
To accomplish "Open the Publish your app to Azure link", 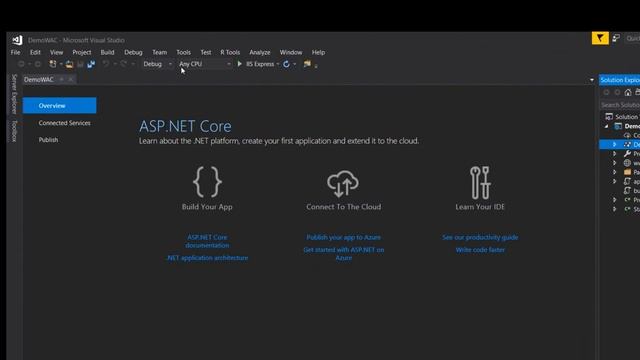I will (x=344, y=237).
